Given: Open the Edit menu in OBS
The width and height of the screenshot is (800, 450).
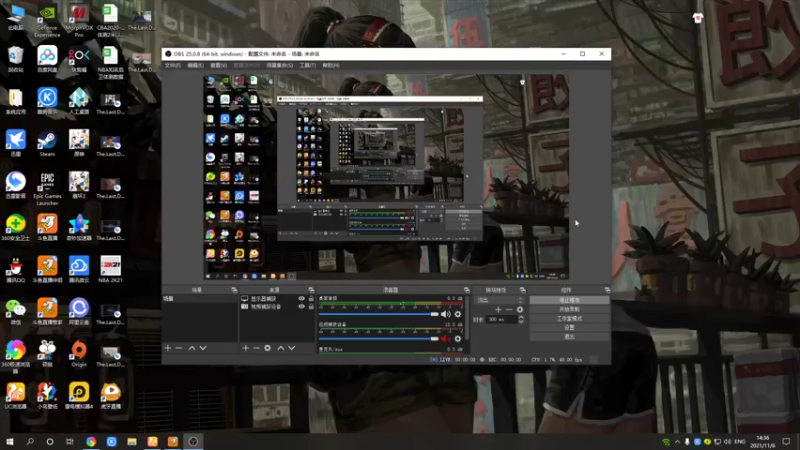Looking at the screenshot, I should (x=195, y=65).
